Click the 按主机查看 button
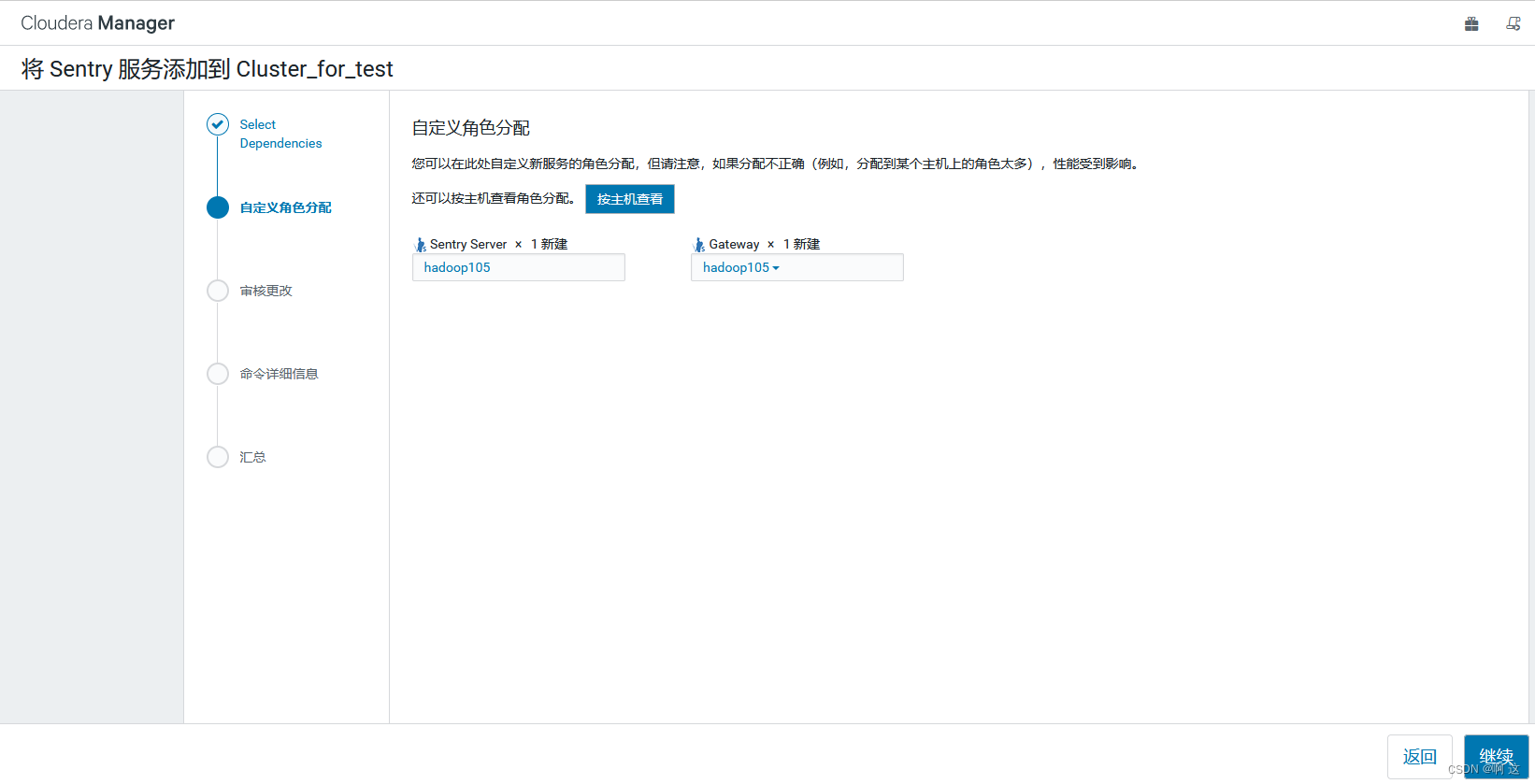This screenshot has height=784, width=1535. point(630,199)
